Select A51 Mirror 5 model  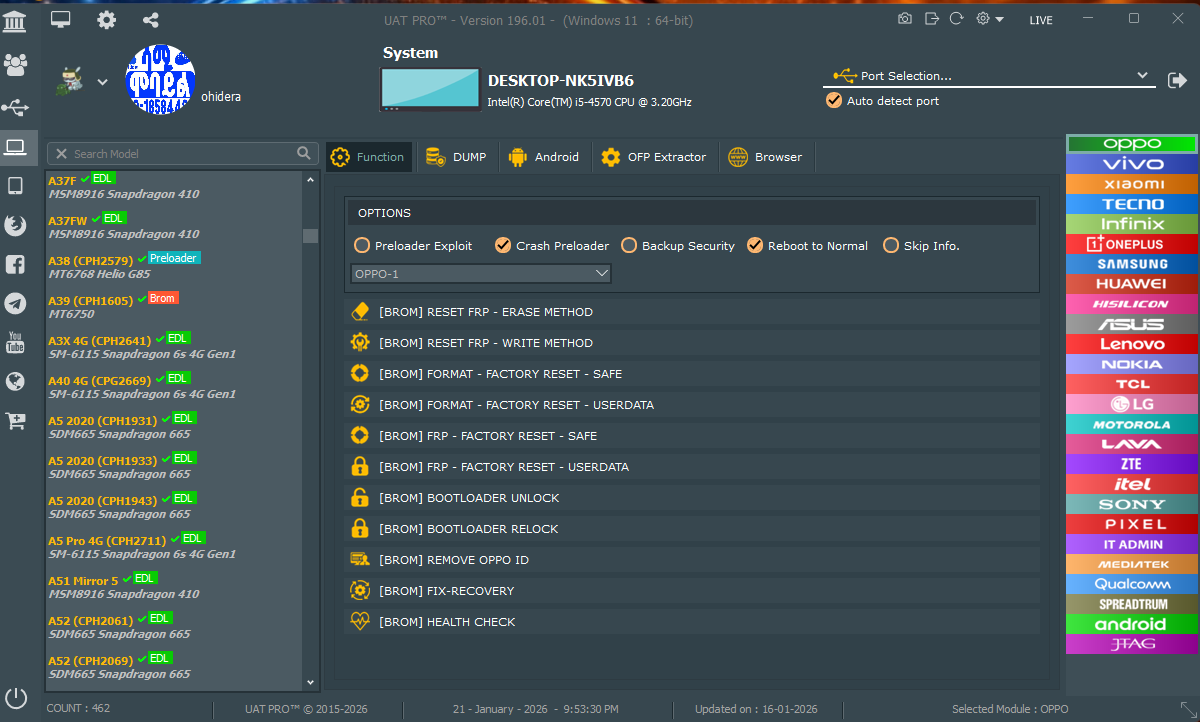[x=174, y=587]
